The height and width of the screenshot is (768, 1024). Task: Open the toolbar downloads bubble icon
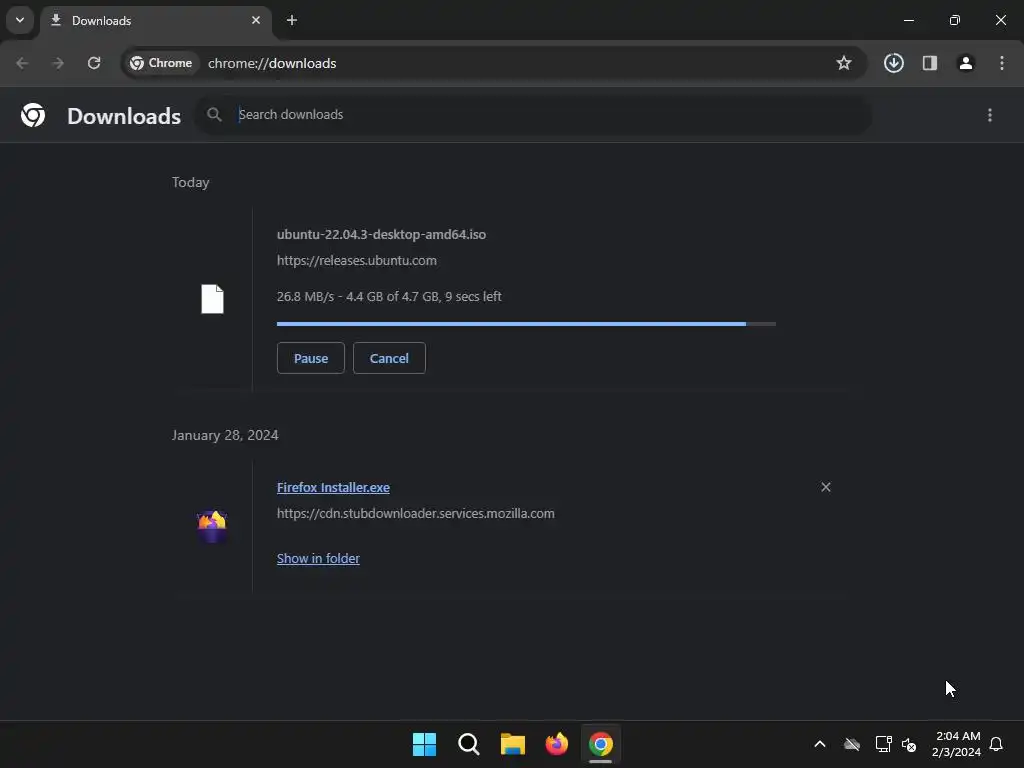(894, 63)
